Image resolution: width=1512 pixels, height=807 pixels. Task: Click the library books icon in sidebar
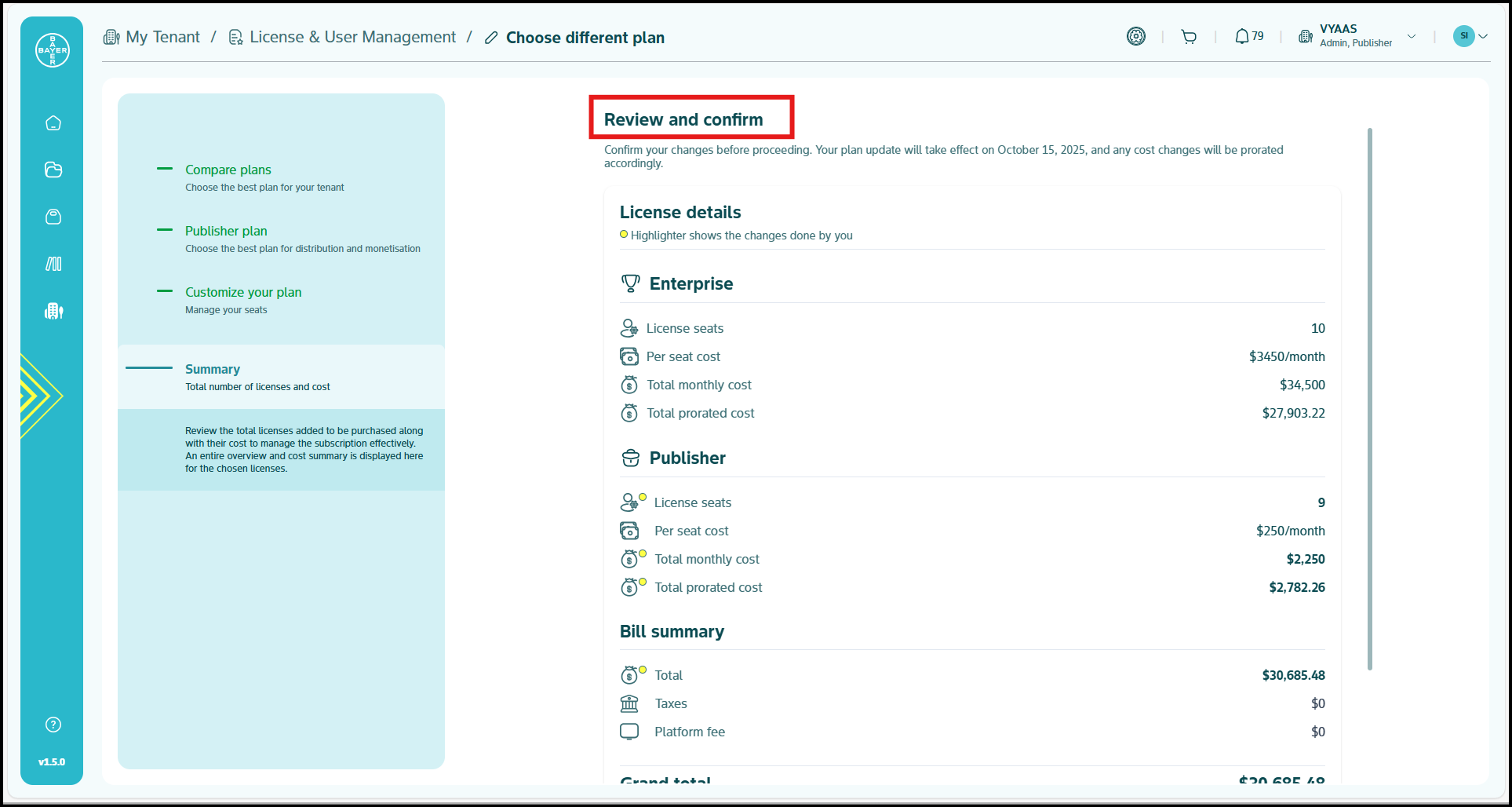tap(53, 264)
